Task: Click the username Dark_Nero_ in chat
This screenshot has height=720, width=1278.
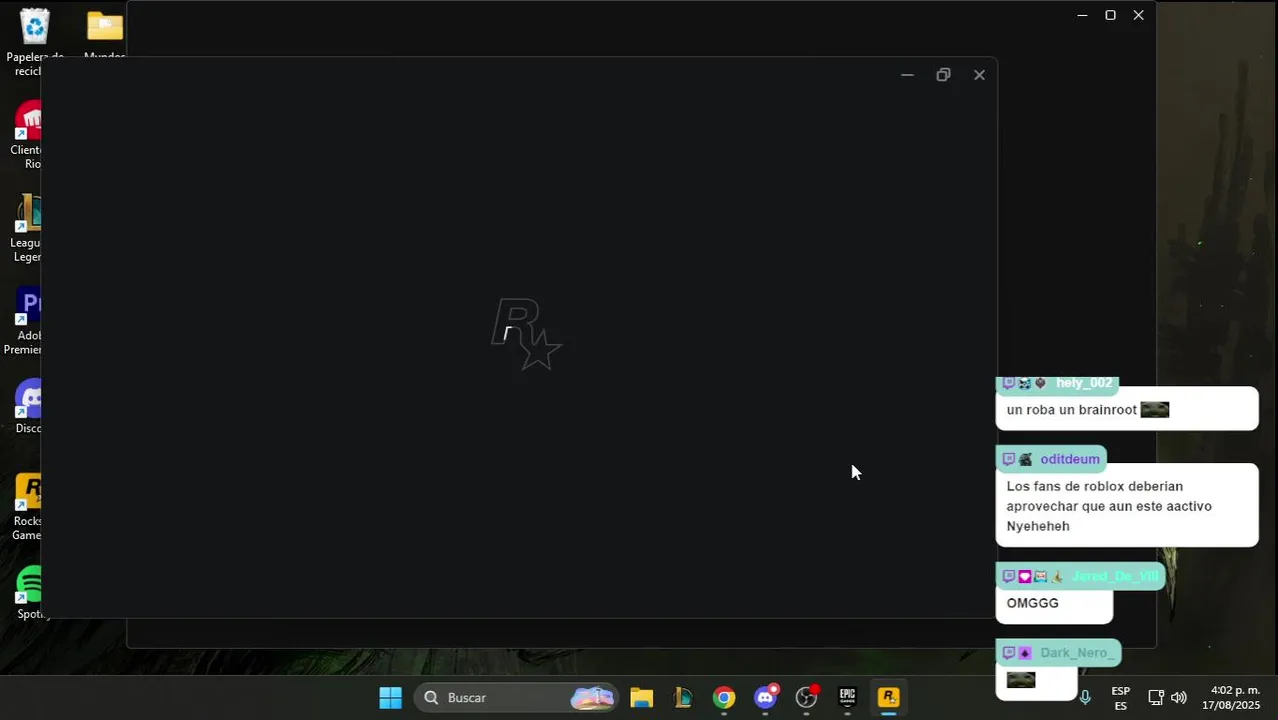Action: tap(1077, 653)
